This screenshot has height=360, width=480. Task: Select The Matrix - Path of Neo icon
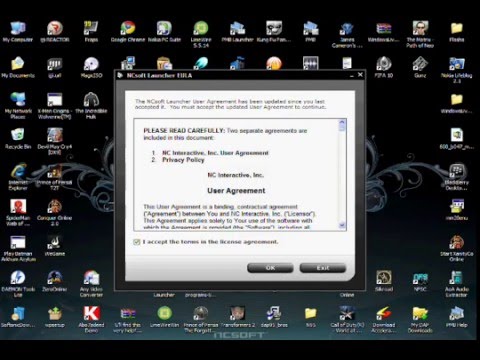(420, 34)
